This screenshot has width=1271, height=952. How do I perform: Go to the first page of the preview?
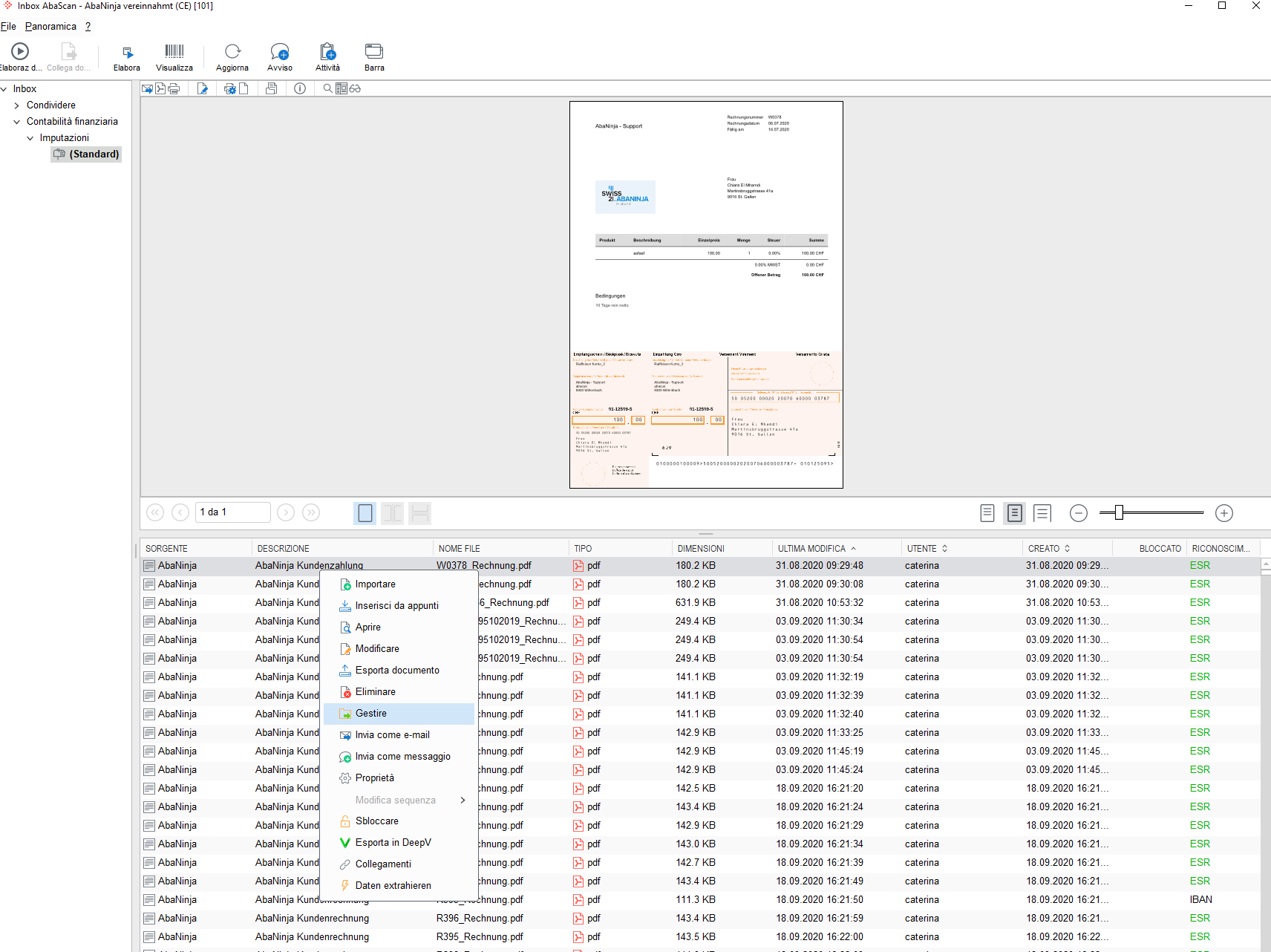[x=155, y=512]
